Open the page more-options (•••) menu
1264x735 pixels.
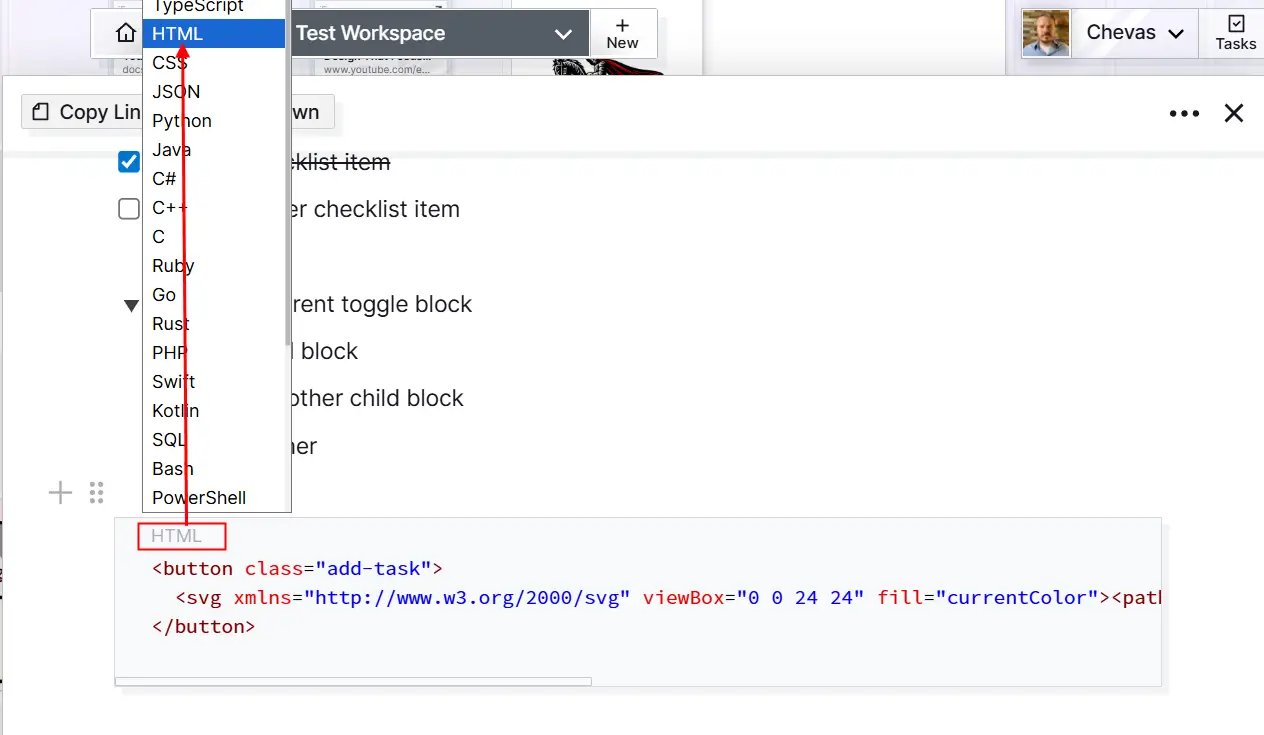coord(1184,113)
